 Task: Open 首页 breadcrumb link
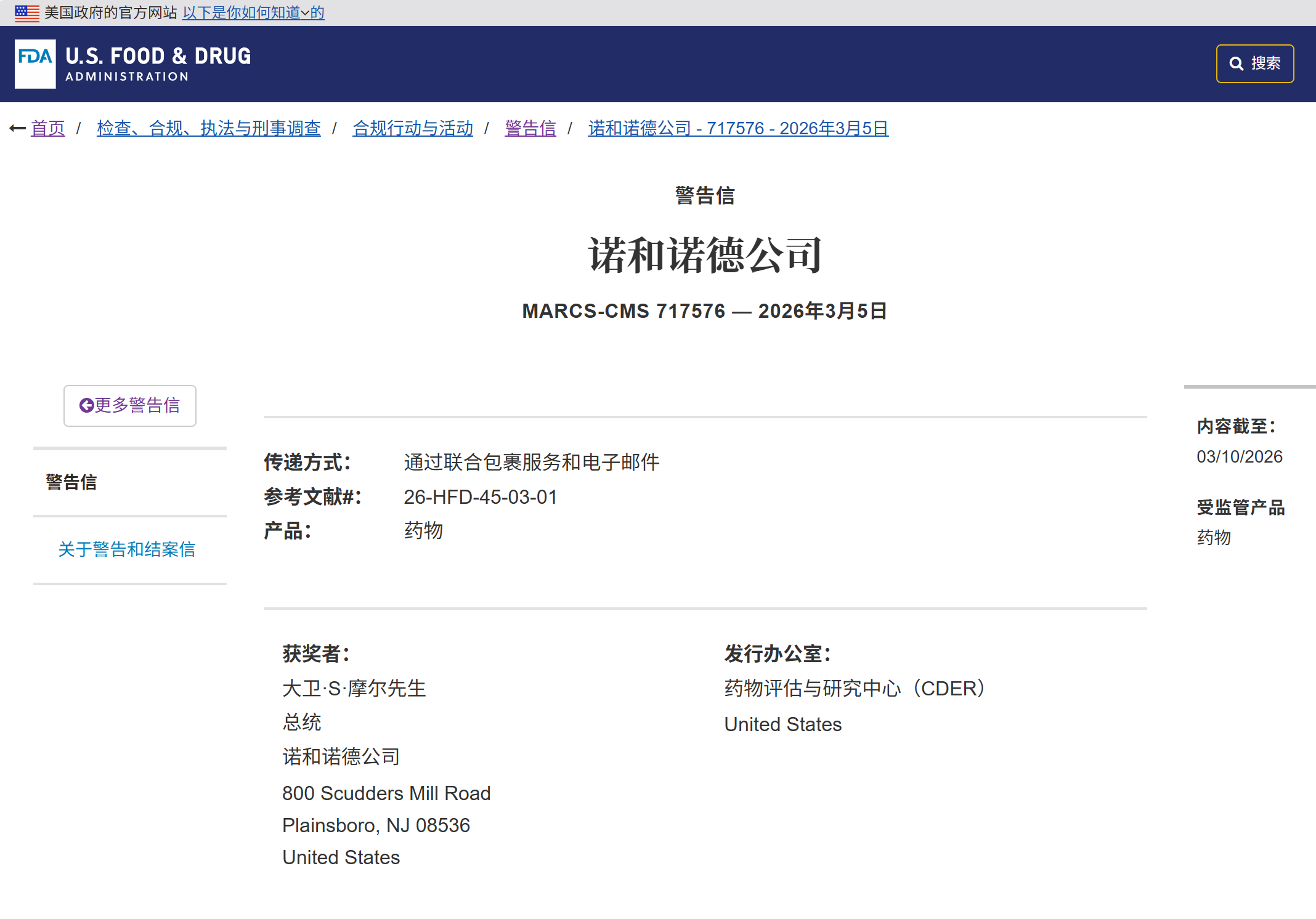pos(48,129)
